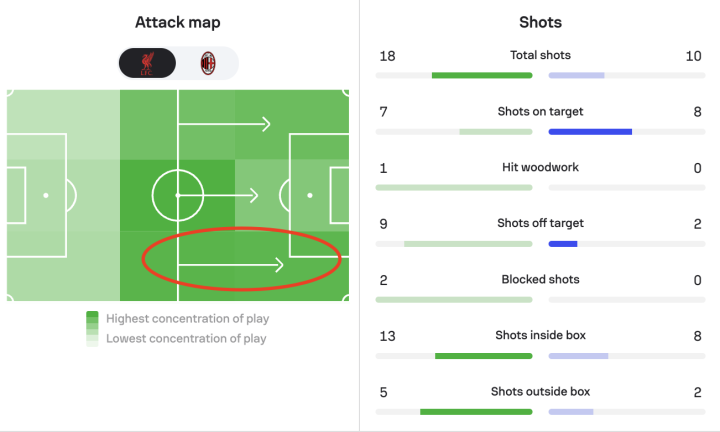Select the Total shots stat label
The height and width of the screenshot is (432, 720).
tap(540, 55)
